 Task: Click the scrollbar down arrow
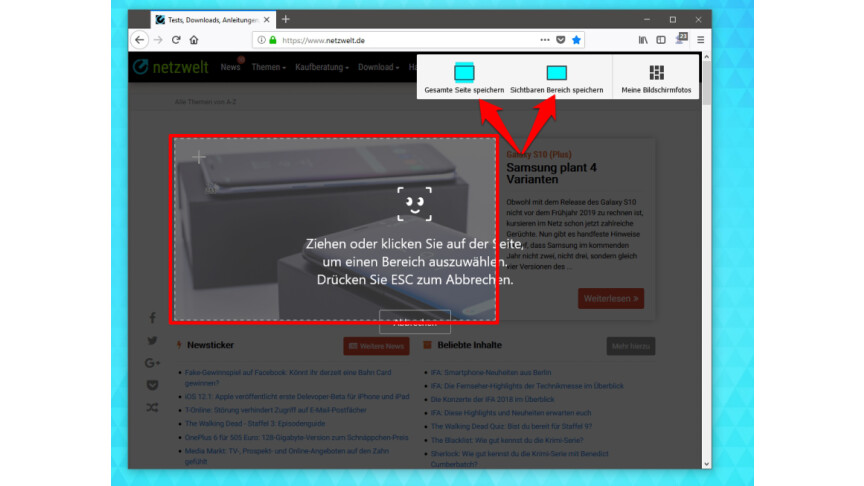click(x=706, y=464)
